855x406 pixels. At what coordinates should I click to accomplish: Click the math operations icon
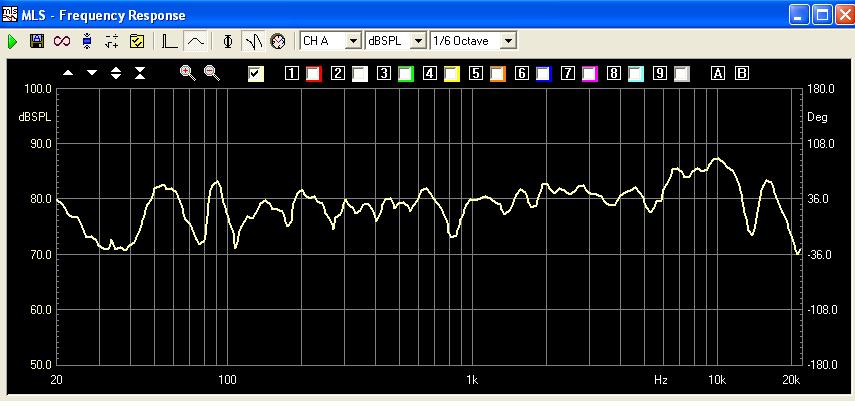pos(112,41)
